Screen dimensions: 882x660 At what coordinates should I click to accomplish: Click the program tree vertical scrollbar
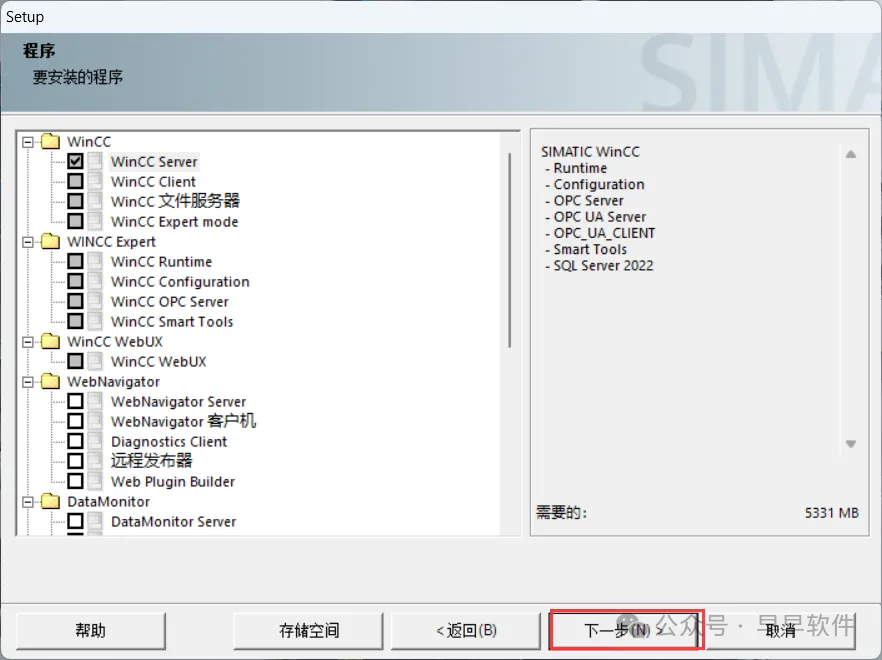(x=510, y=250)
